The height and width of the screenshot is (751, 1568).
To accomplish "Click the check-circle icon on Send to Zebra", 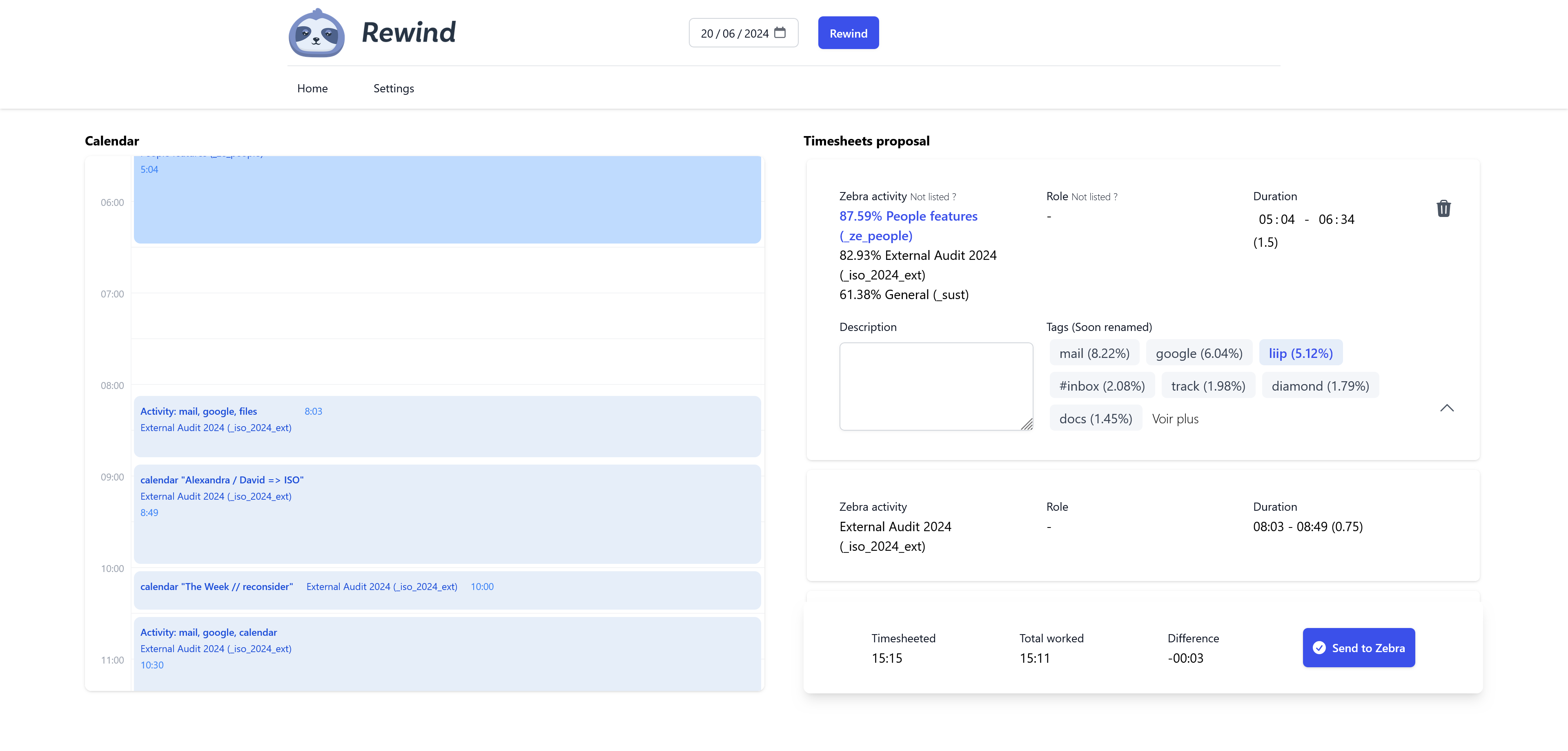I will coord(1319,648).
